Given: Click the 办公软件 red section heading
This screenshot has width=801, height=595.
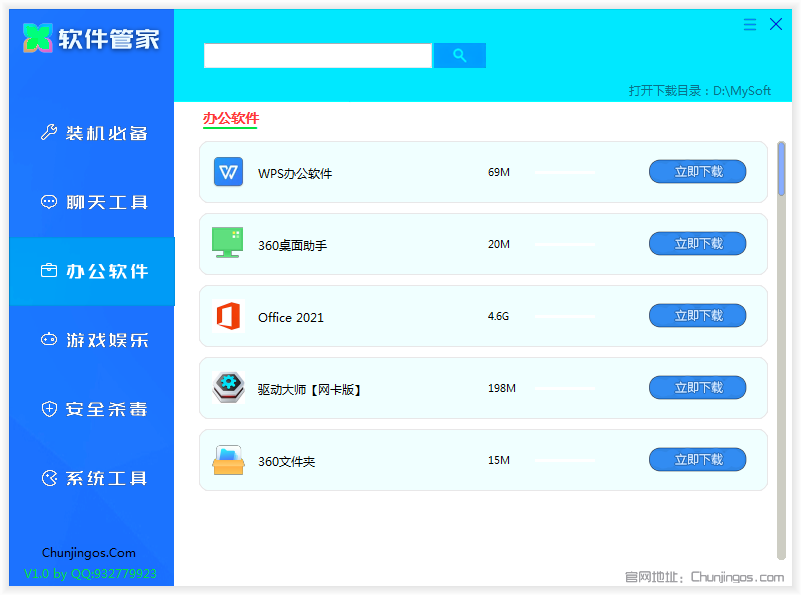Looking at the screenshot, I should point(231,118).
